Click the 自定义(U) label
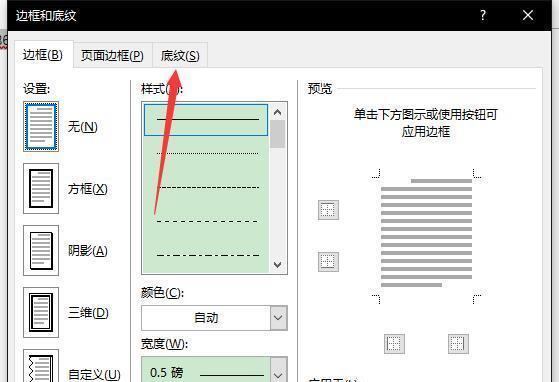 click(94, 375)
